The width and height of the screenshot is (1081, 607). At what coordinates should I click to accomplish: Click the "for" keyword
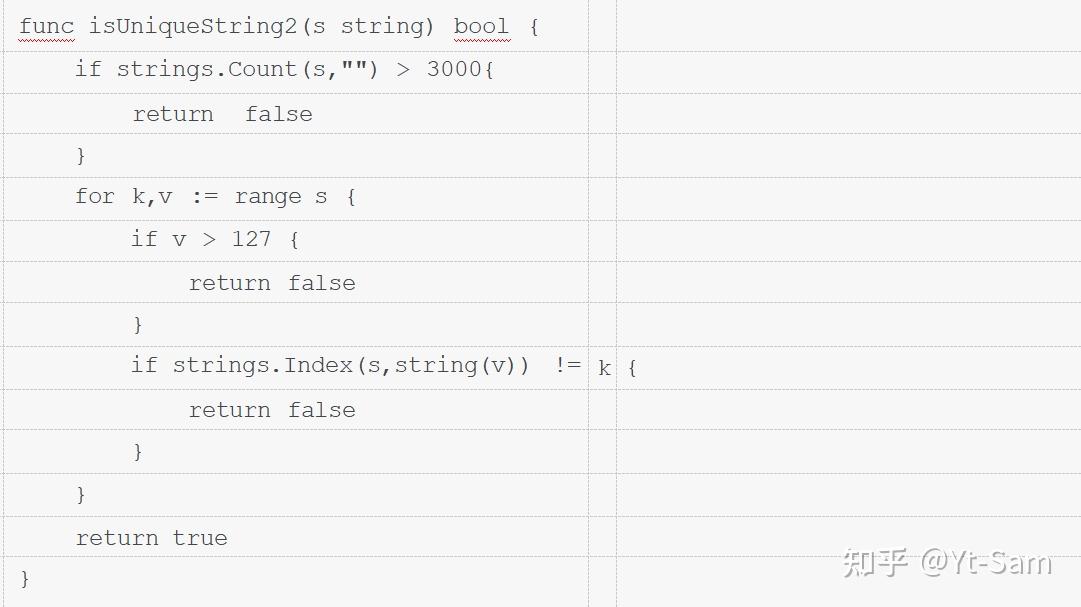pos(95,196)
